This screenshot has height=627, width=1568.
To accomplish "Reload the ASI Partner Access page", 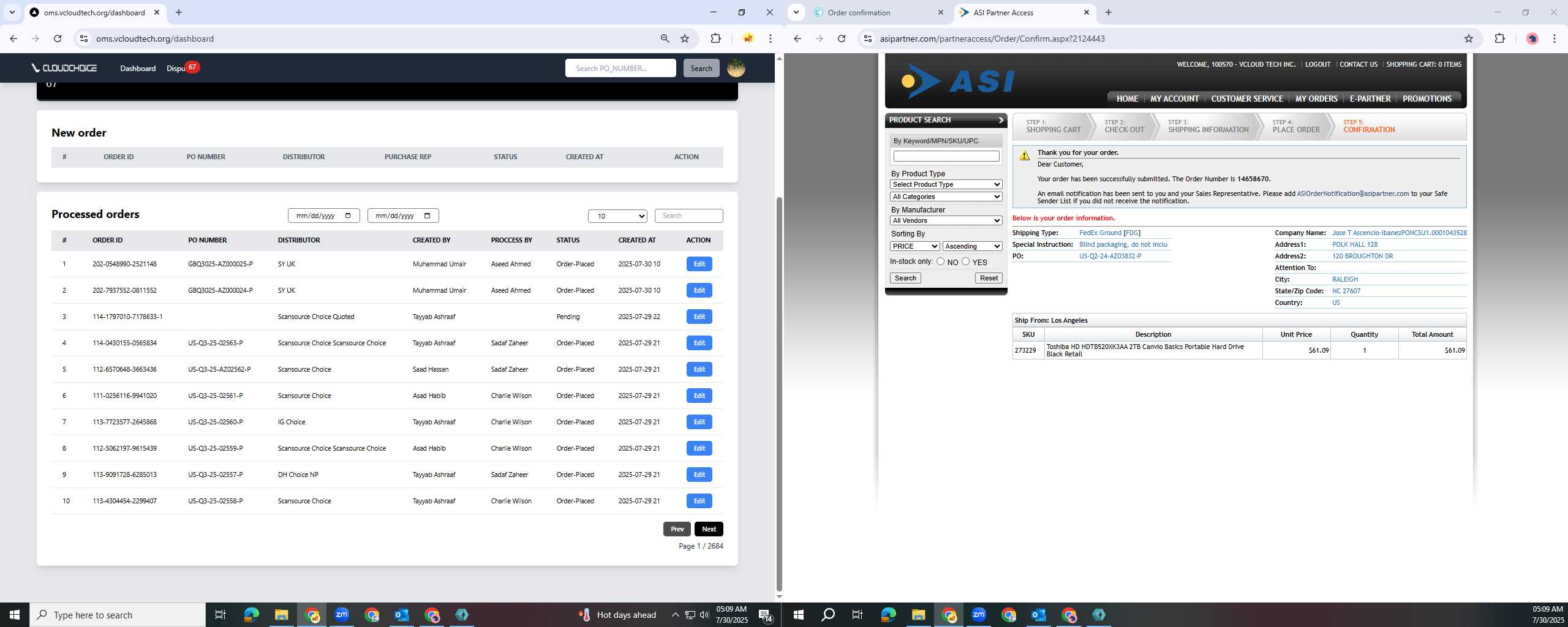I will (842, 39).
